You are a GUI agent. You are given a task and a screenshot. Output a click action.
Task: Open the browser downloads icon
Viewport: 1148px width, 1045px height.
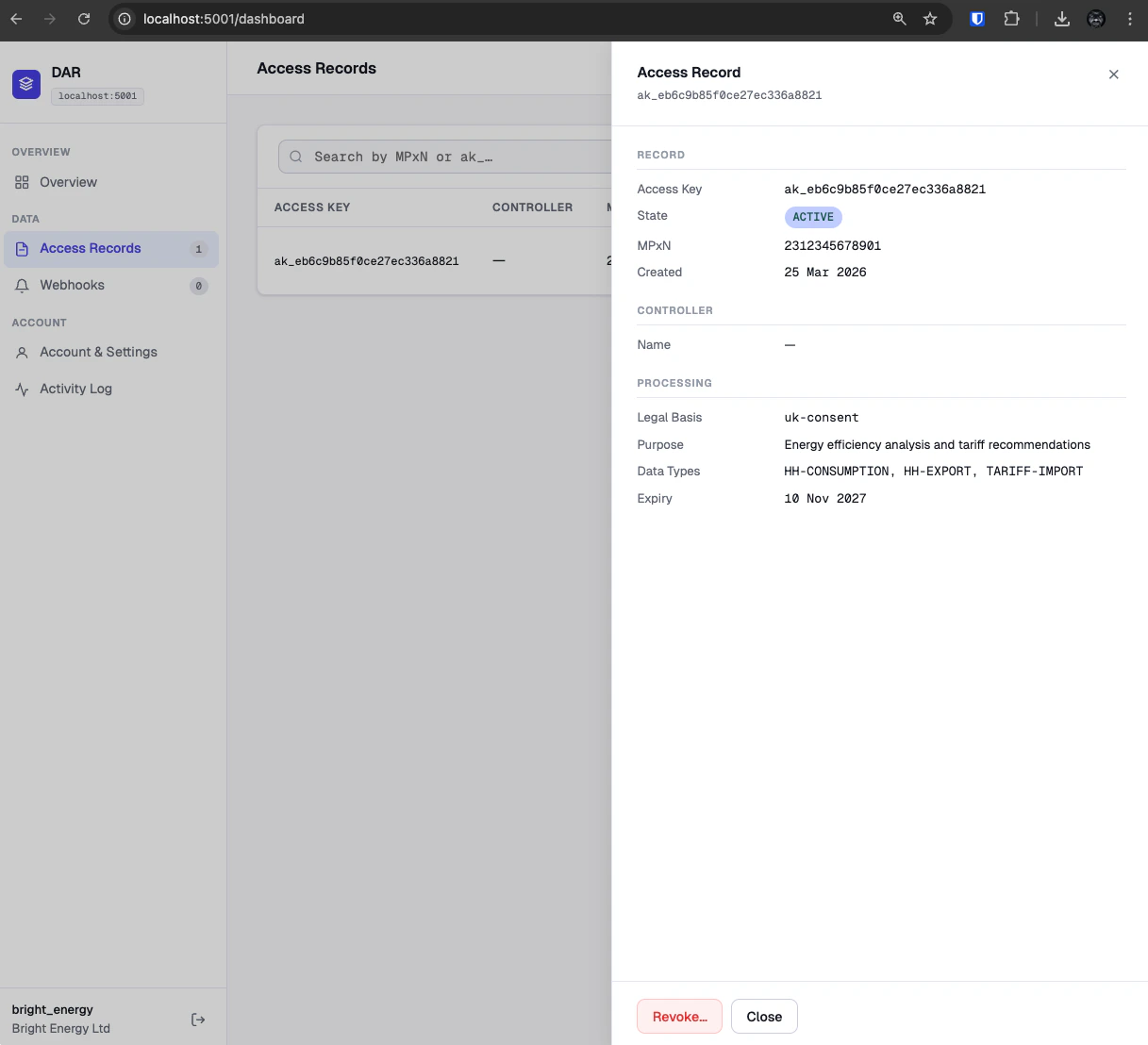pyautogui.click(x=1062, y=19)
